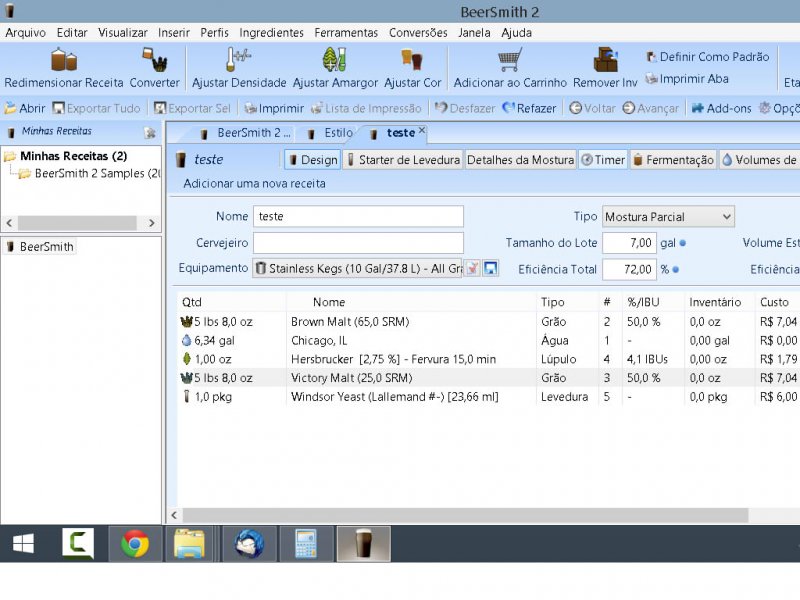Open the Conversões menu
The height and width of the screenshot is (600, 800).
[418, 33]
